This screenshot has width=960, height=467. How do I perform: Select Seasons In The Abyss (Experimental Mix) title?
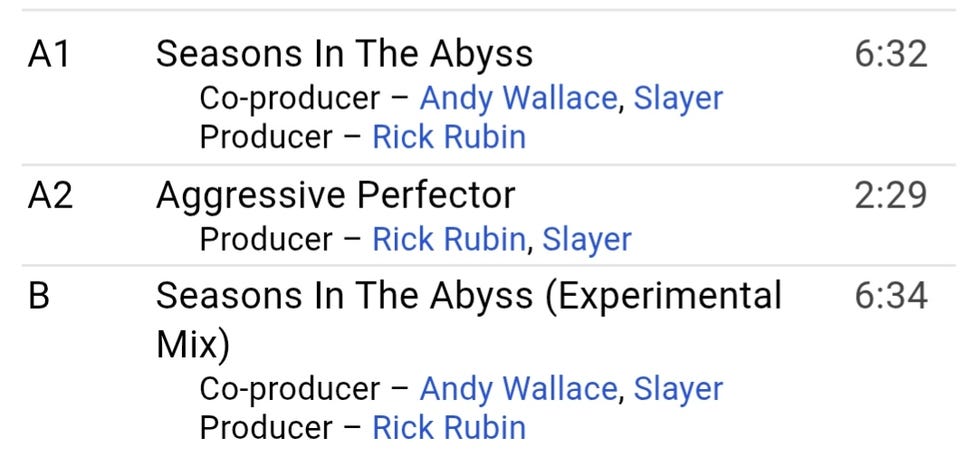[x=469, y=319]
